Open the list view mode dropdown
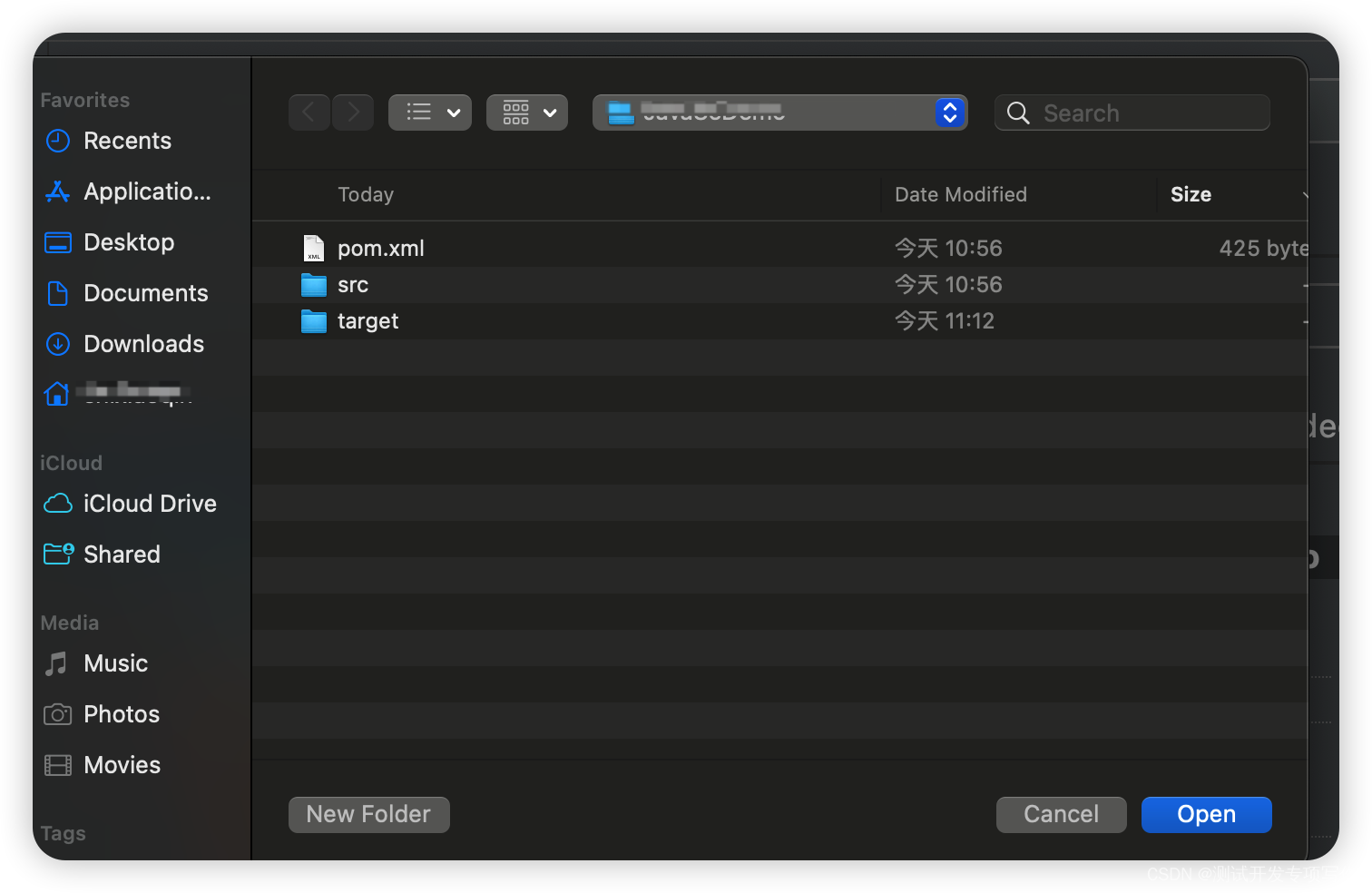This screenshot has height=893, width=1372. coord(430,113)
